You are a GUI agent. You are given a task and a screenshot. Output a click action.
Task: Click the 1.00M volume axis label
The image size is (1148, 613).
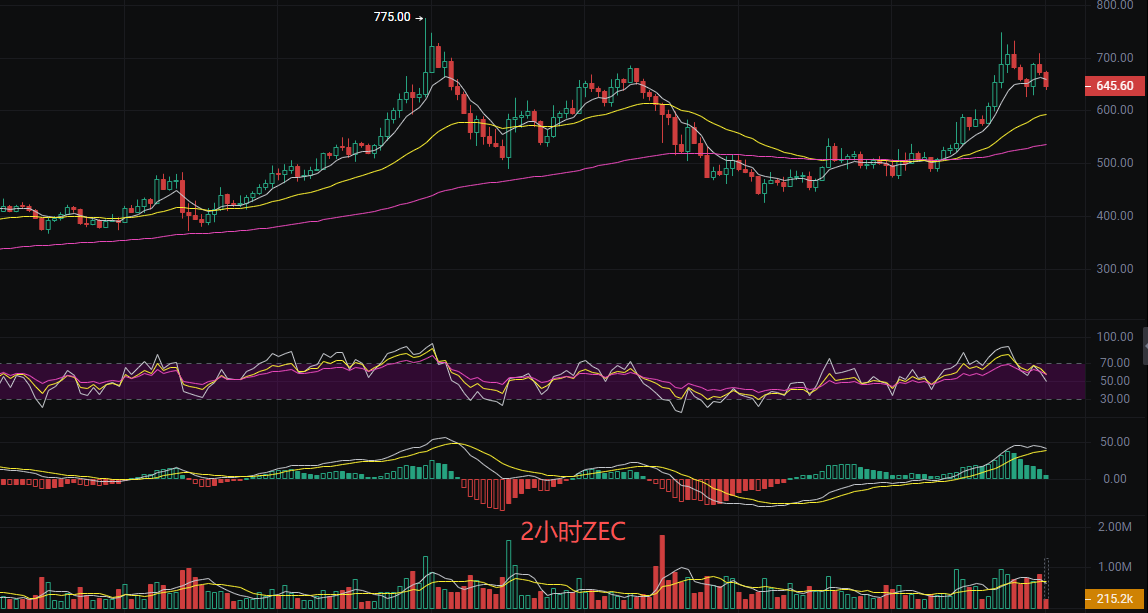[1116, 567]
